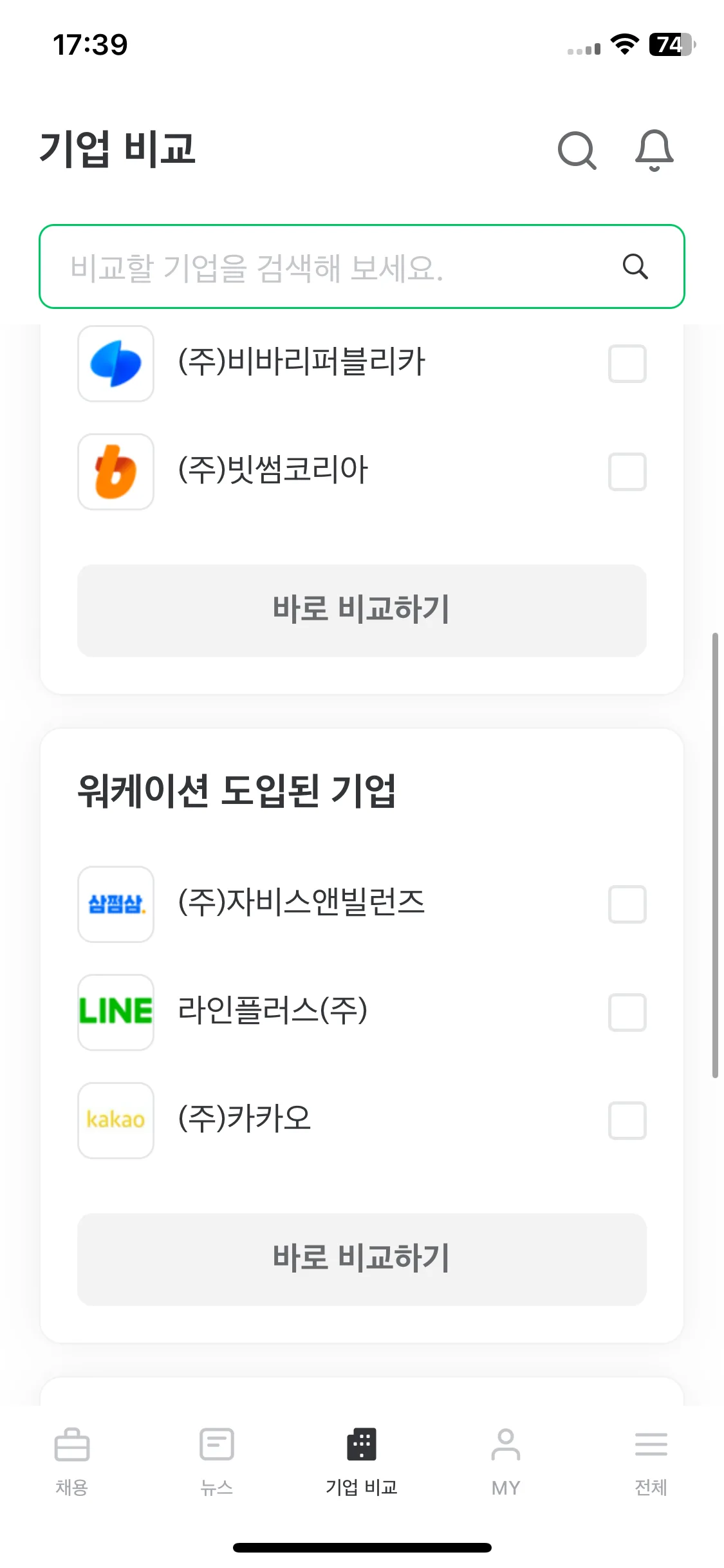This screenshot has height=1568, width=724.
Task: Check the (주)비바리퍼블리카 checkbox
Action: pyautogui.click(x=627, y=364)
